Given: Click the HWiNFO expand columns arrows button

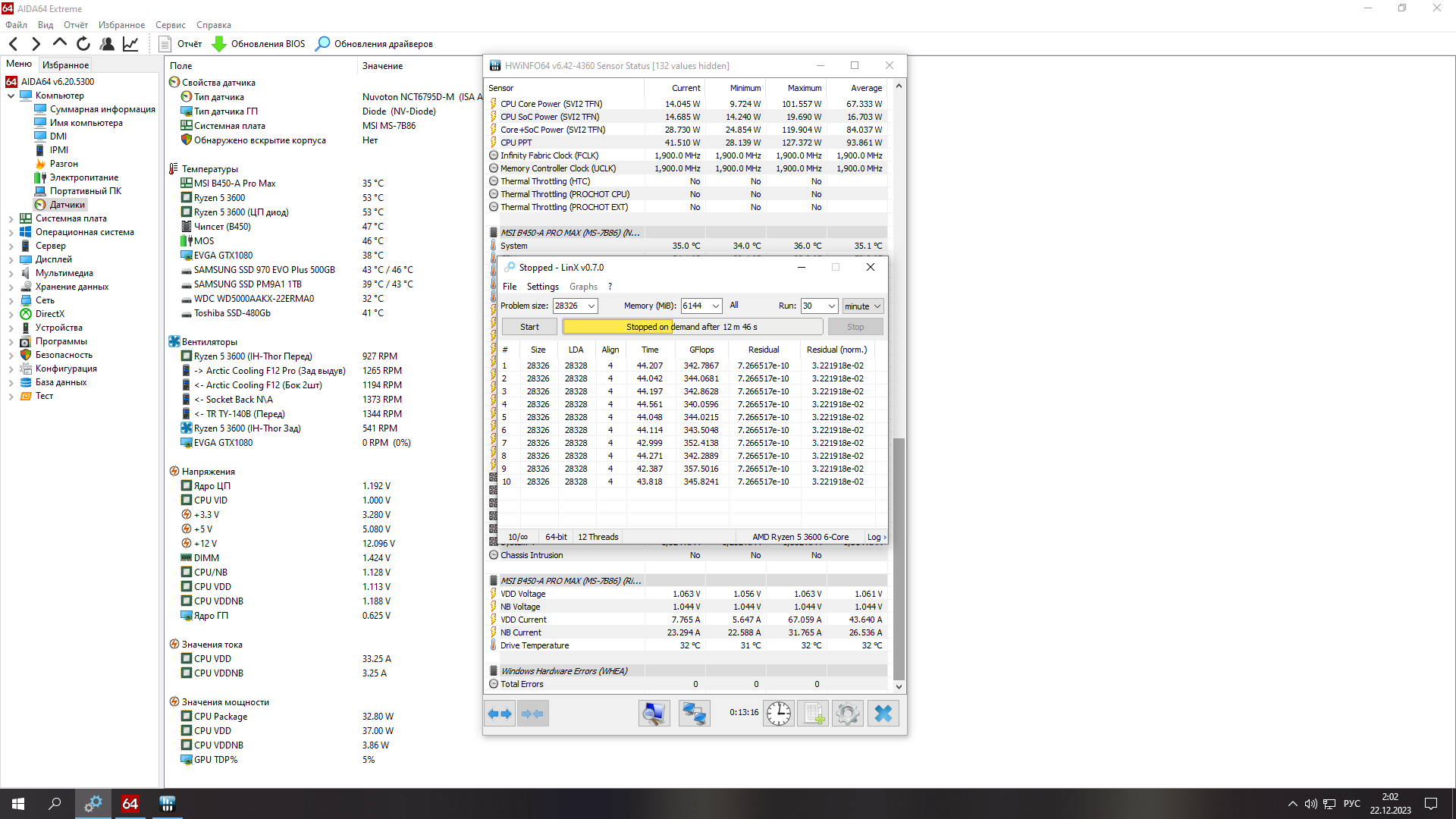Looking at the screenshot, I should 500,714.
